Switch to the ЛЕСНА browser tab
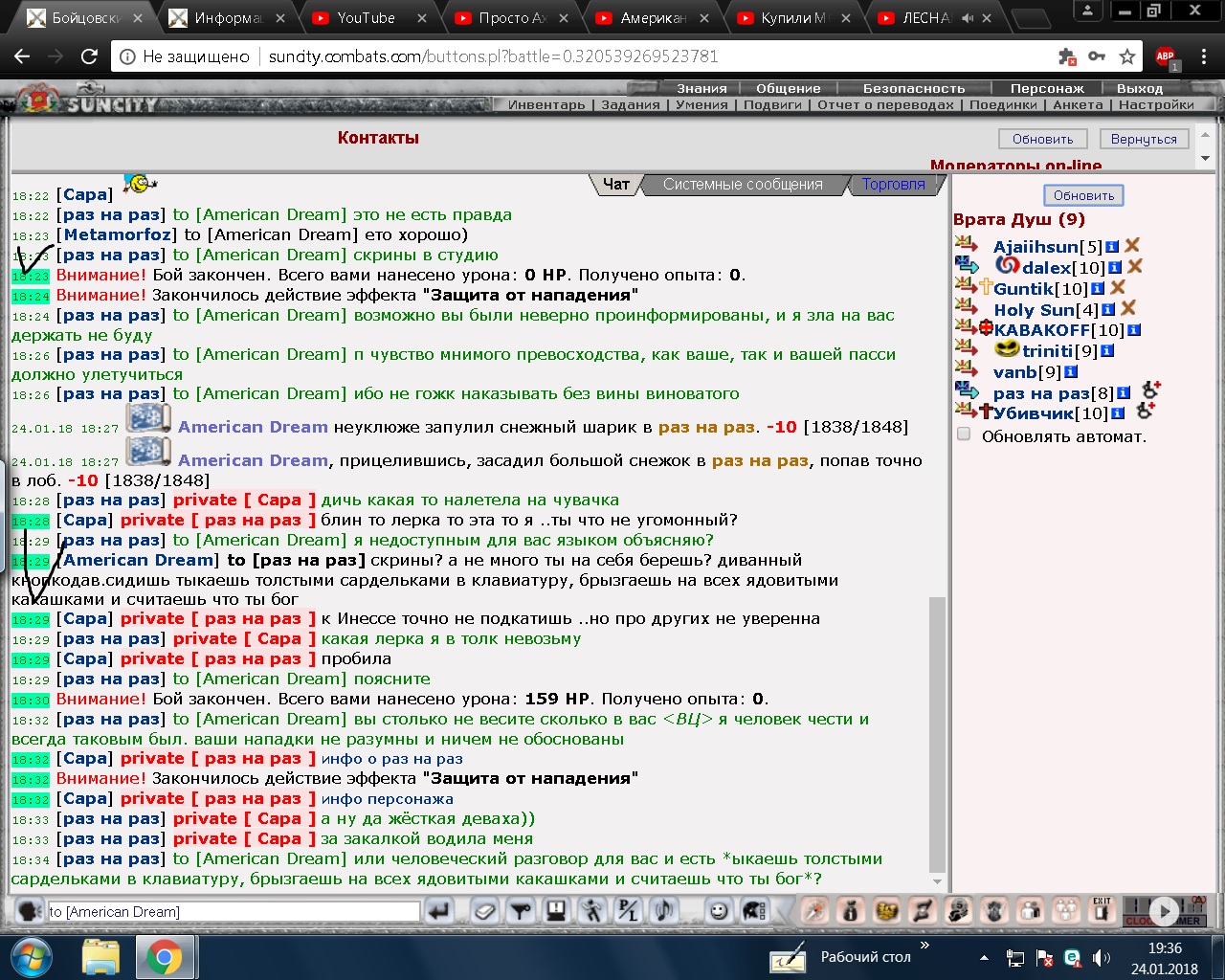Viewport: 1225px width, 980px height. 926,17
